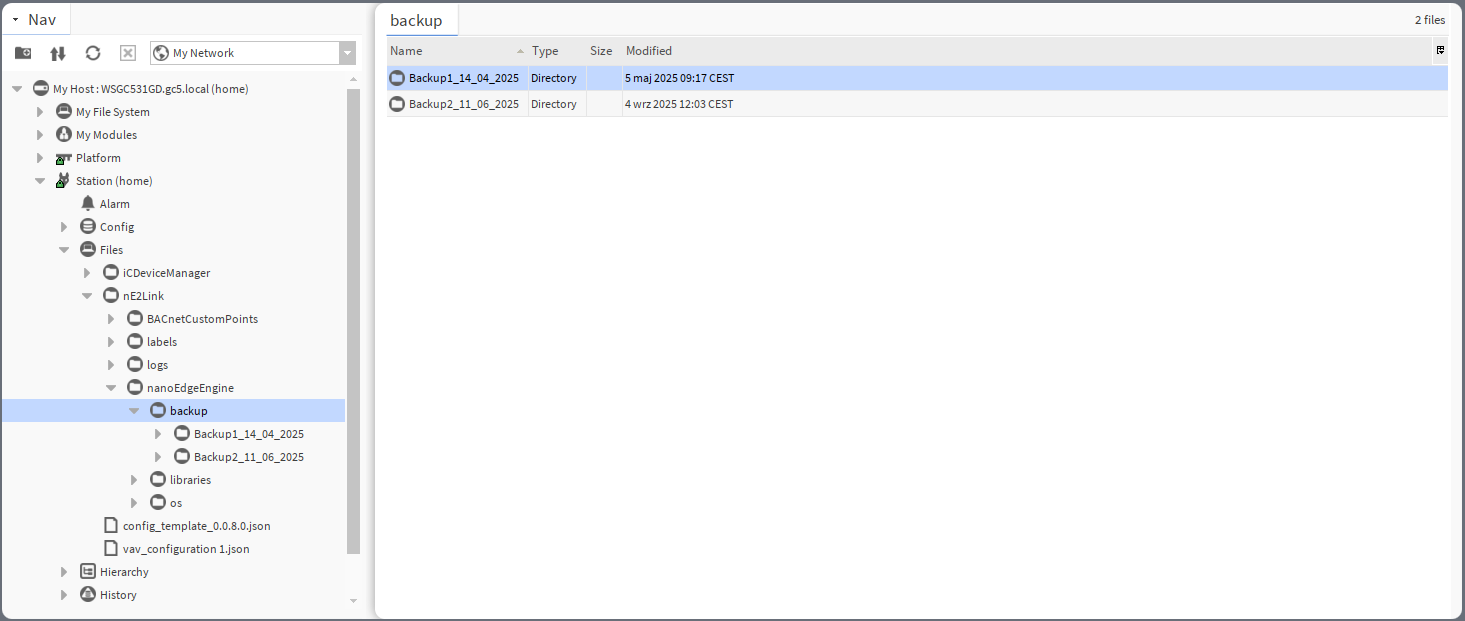Select the Backup2_11_06_2025 row in table
The image size is (1465, 621).
tap(463, 104)
